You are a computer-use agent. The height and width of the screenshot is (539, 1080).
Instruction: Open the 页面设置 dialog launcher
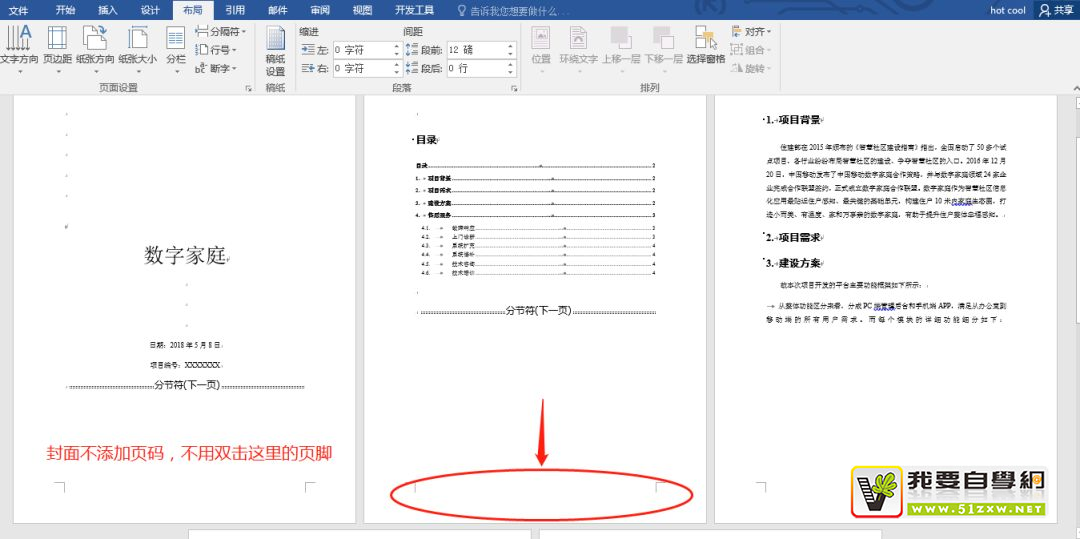pos(248,89)
